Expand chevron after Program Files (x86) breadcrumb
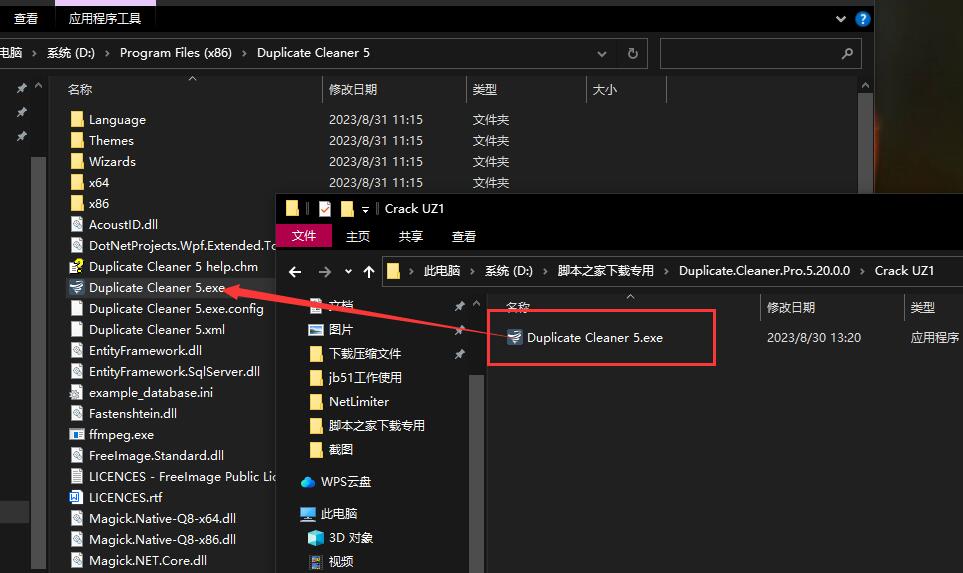The width and height of the screenshot is (963, 573). pos(244,53)
